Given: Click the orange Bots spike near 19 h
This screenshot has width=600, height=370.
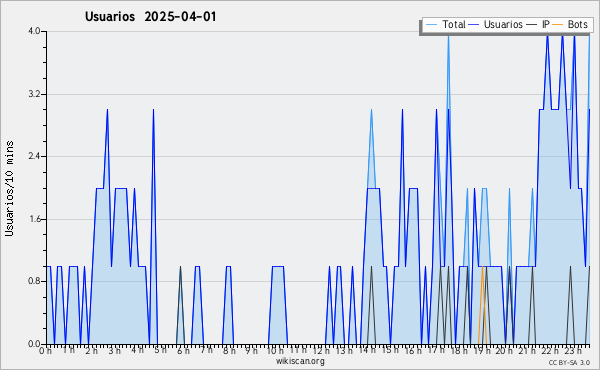Looking at the screenshot, I should point(482,305).
